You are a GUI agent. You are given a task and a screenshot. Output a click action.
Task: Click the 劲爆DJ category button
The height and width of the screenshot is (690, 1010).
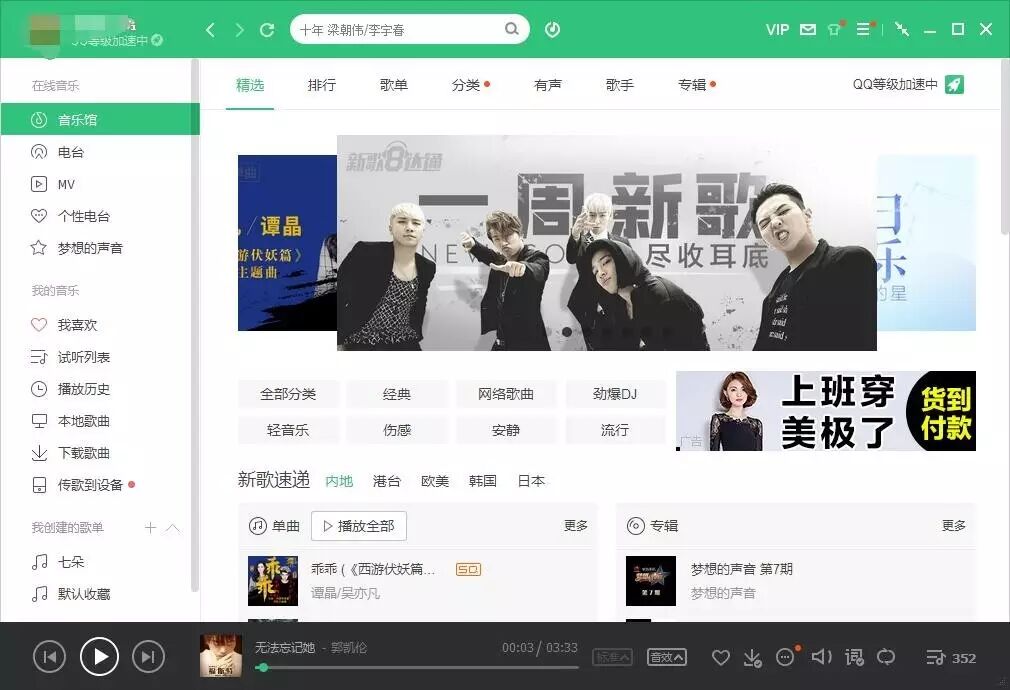click(615, 394)
